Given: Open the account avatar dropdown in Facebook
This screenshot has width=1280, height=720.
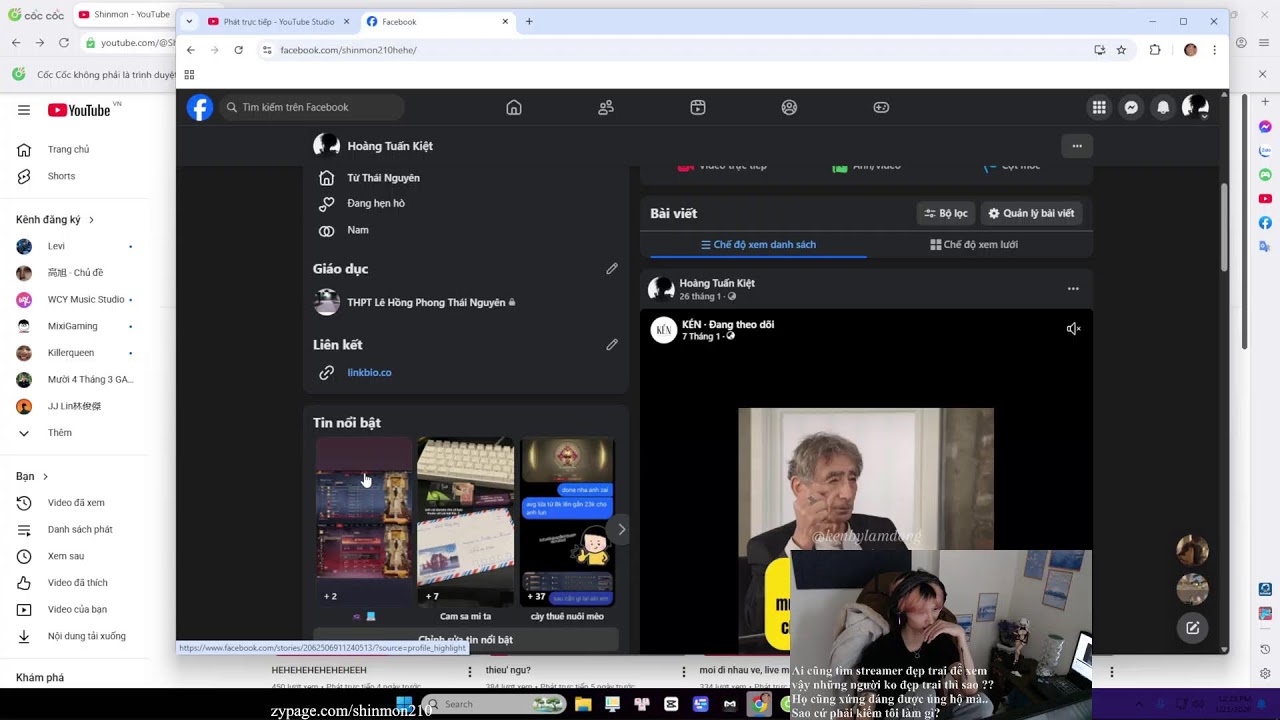Looking at the screenshot, I should click(x=1195, y=107).
